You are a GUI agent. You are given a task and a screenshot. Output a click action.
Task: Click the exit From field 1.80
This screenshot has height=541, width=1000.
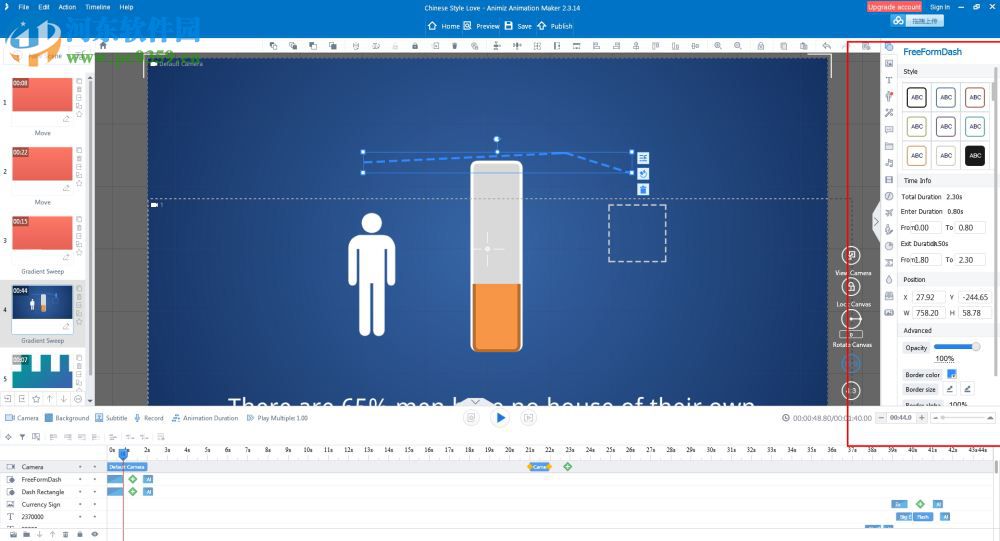pyautogui.click(x=927, y=260)
